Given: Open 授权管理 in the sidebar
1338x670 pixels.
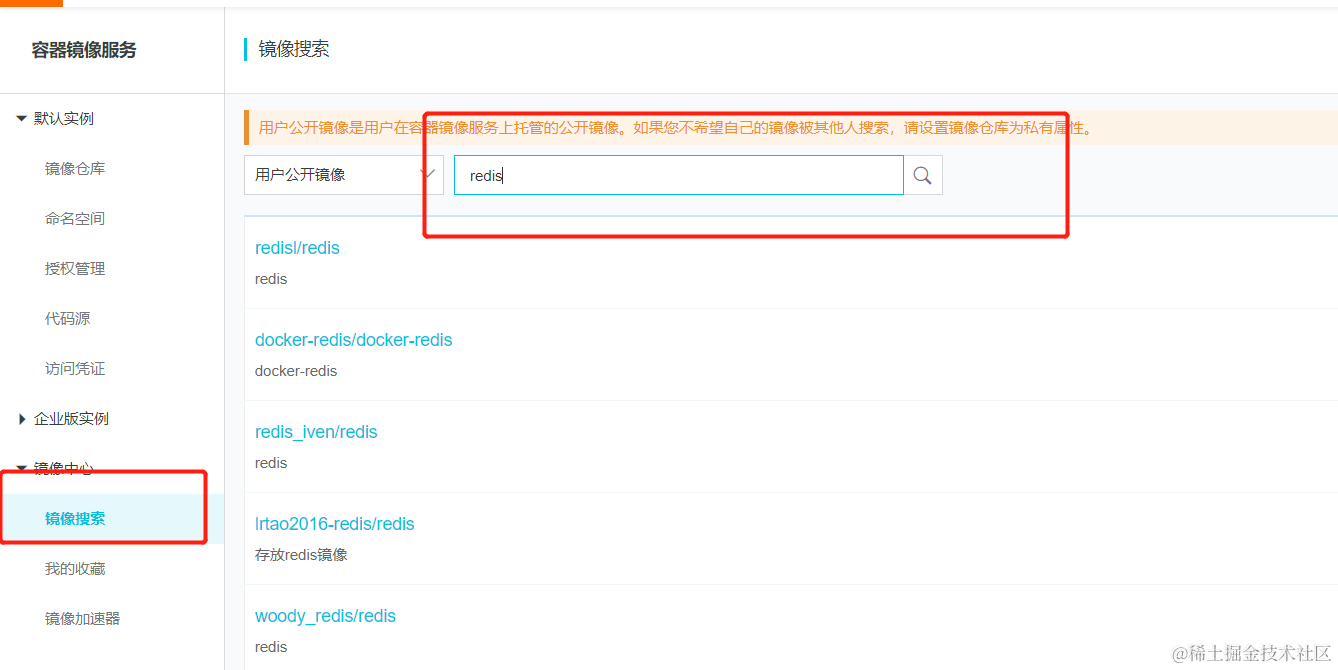Looking at the screenshot, I should tap(75, 269).
